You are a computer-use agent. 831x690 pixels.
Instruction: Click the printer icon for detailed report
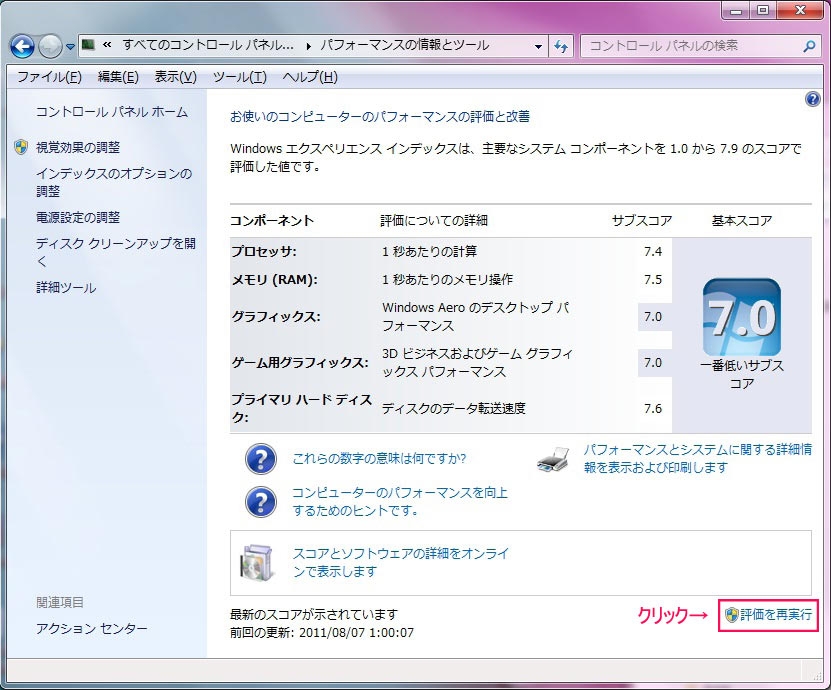pos(554,459)
